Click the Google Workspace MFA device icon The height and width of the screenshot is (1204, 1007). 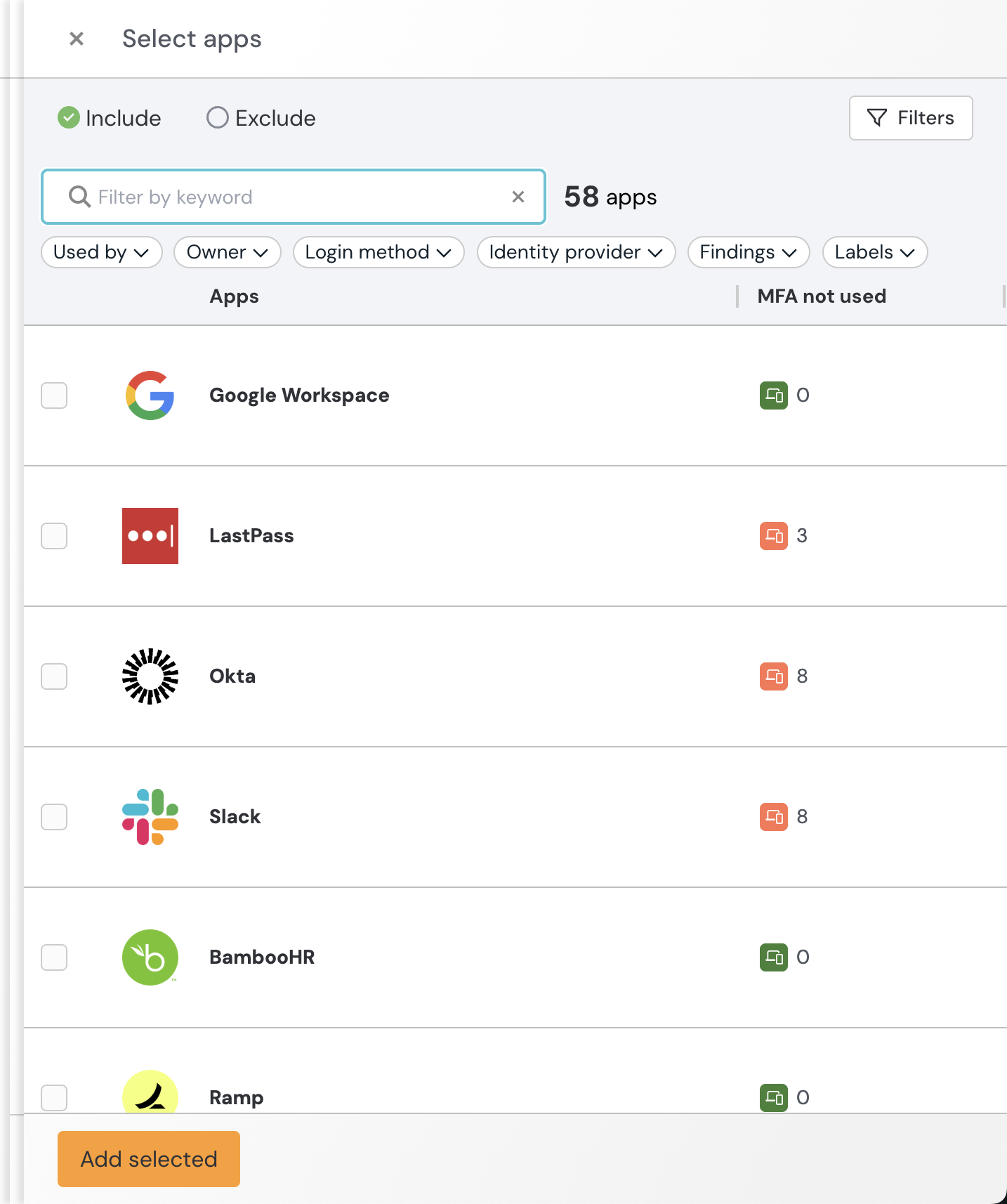coord(774,395)
